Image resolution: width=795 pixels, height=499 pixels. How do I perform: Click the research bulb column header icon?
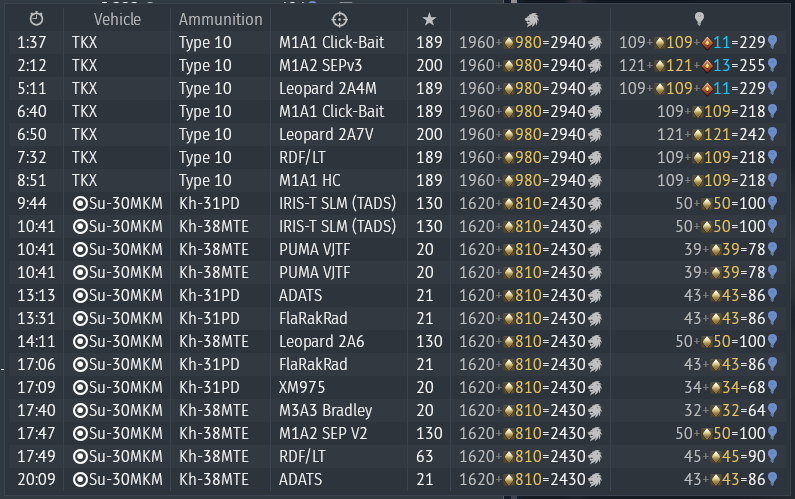[x=699, y=19]
